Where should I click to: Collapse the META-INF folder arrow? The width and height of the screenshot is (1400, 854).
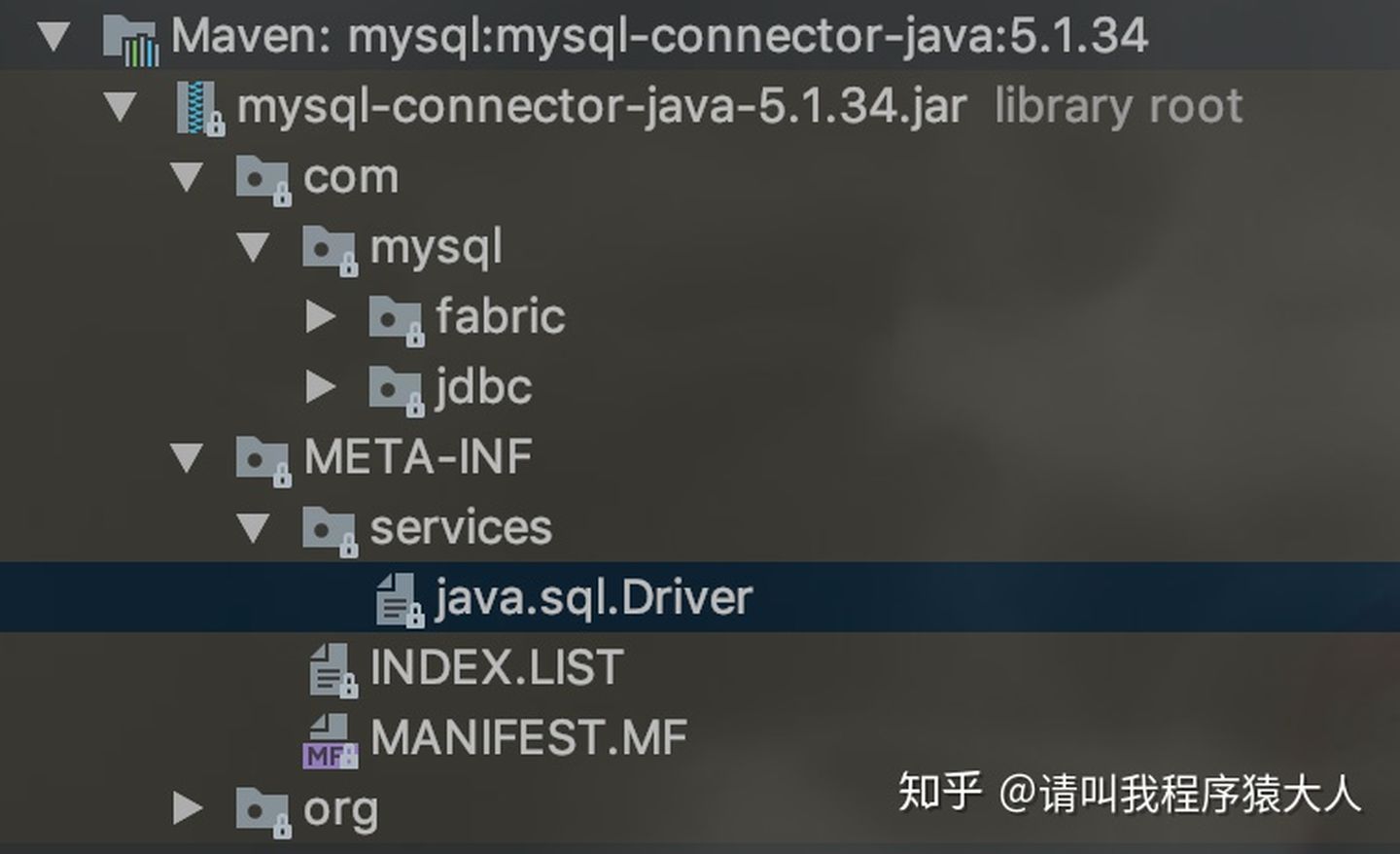click(187, 457)
